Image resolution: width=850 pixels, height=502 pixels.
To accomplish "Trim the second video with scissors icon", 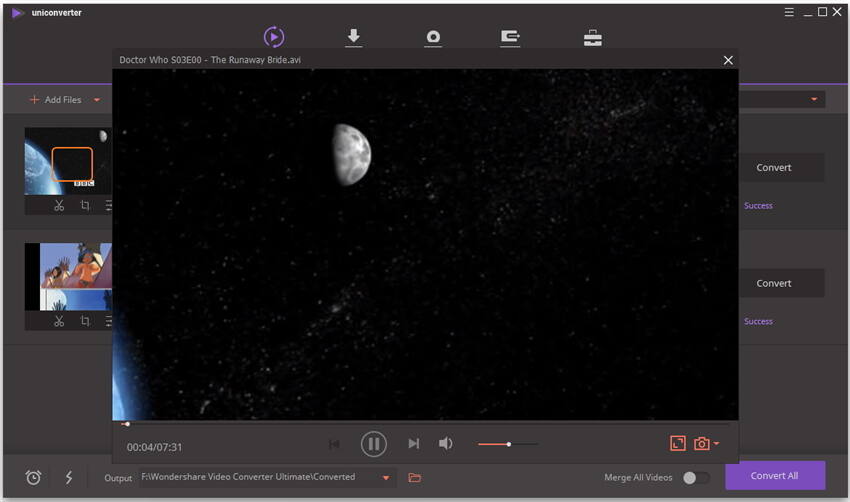I will [x=59, y=321].
